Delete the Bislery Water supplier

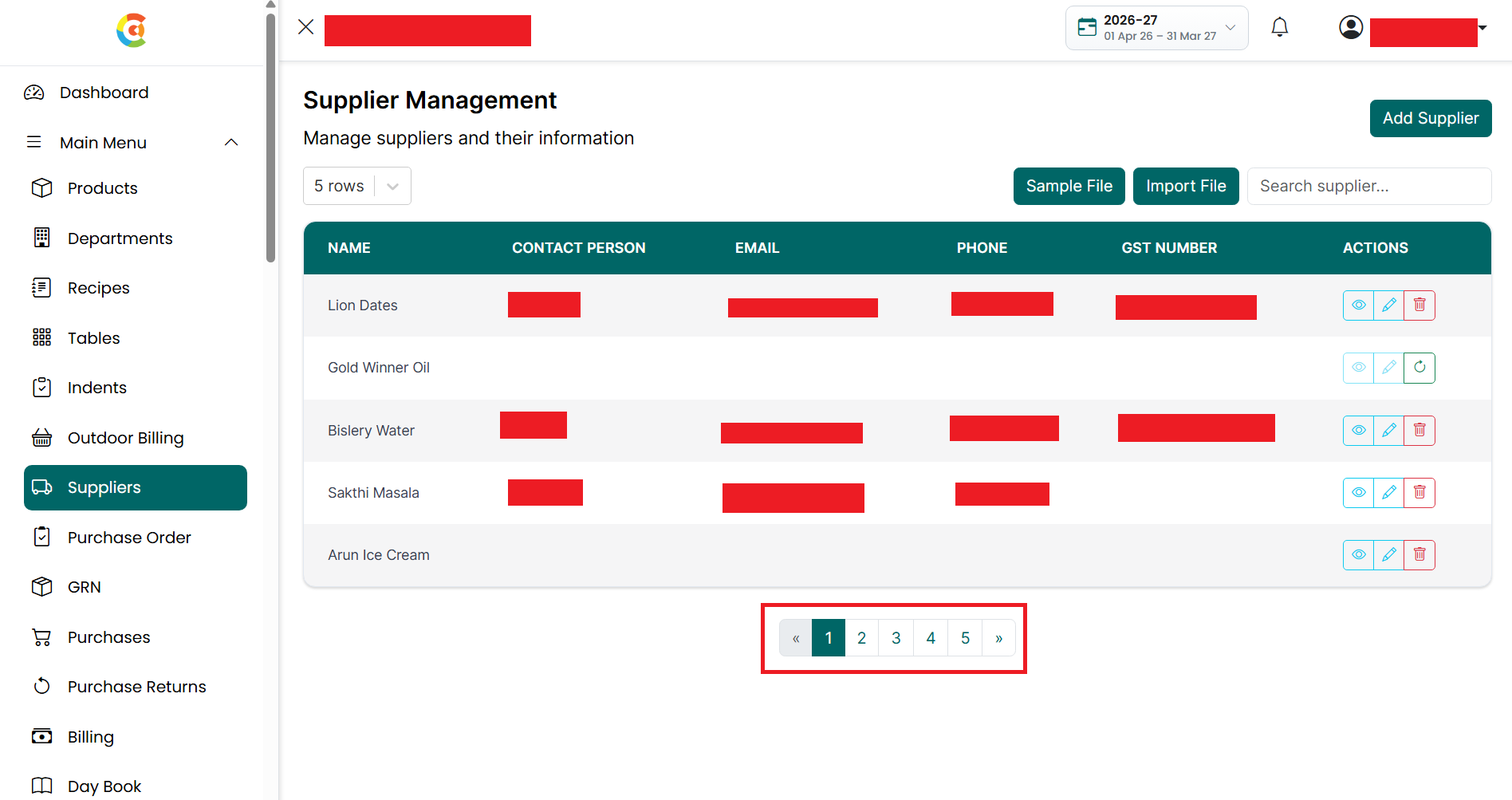[1419, 431]
